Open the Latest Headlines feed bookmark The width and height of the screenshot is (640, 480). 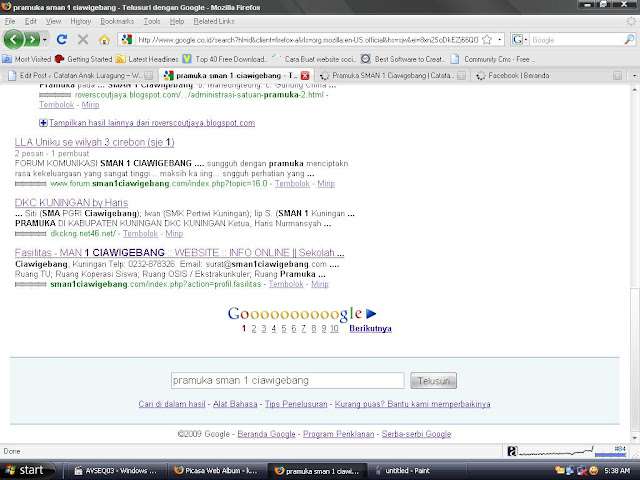pos(147,59)
